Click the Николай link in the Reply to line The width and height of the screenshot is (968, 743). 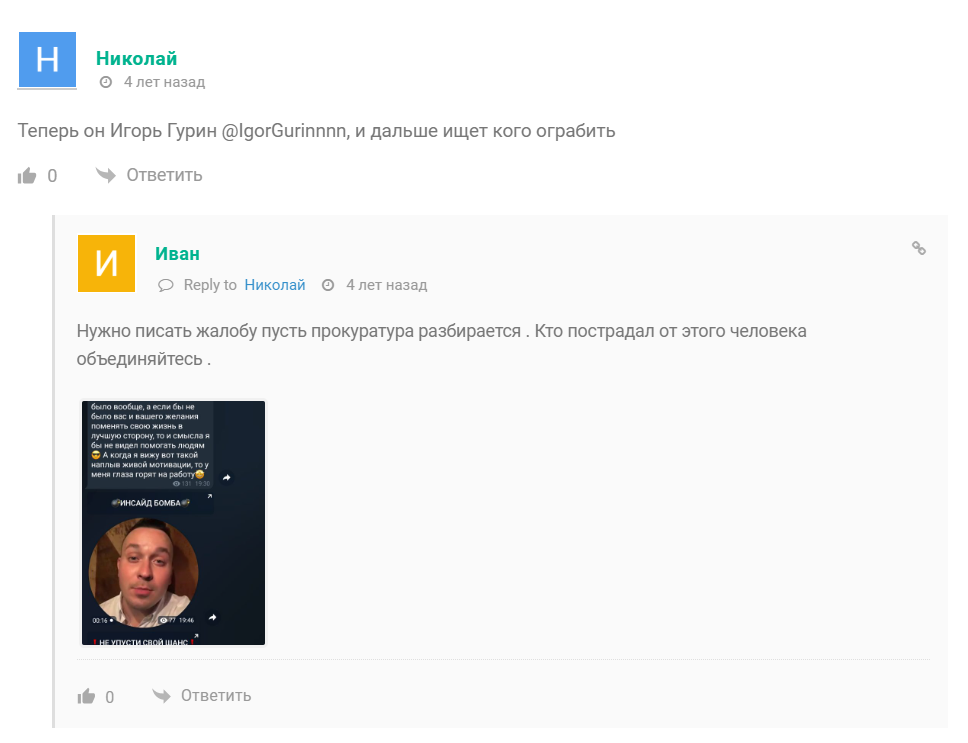(275, 284)
